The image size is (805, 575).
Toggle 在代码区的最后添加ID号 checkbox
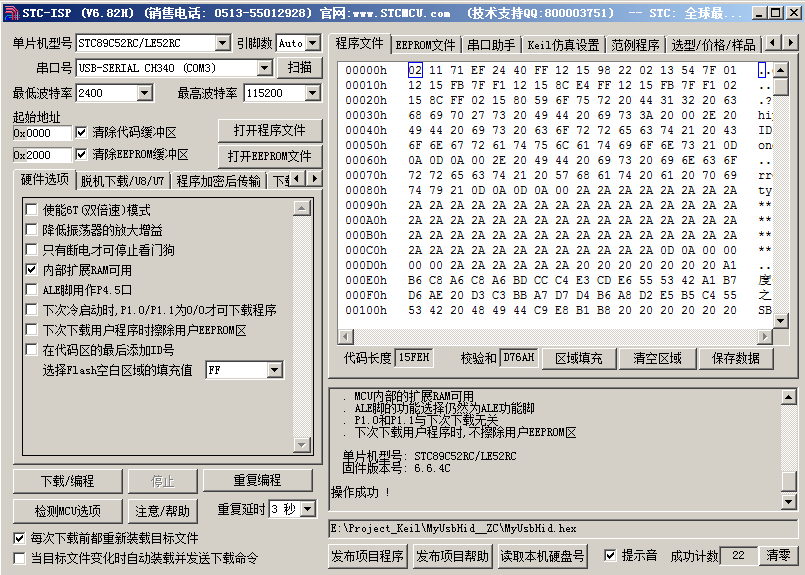click(x=32, y=350)
